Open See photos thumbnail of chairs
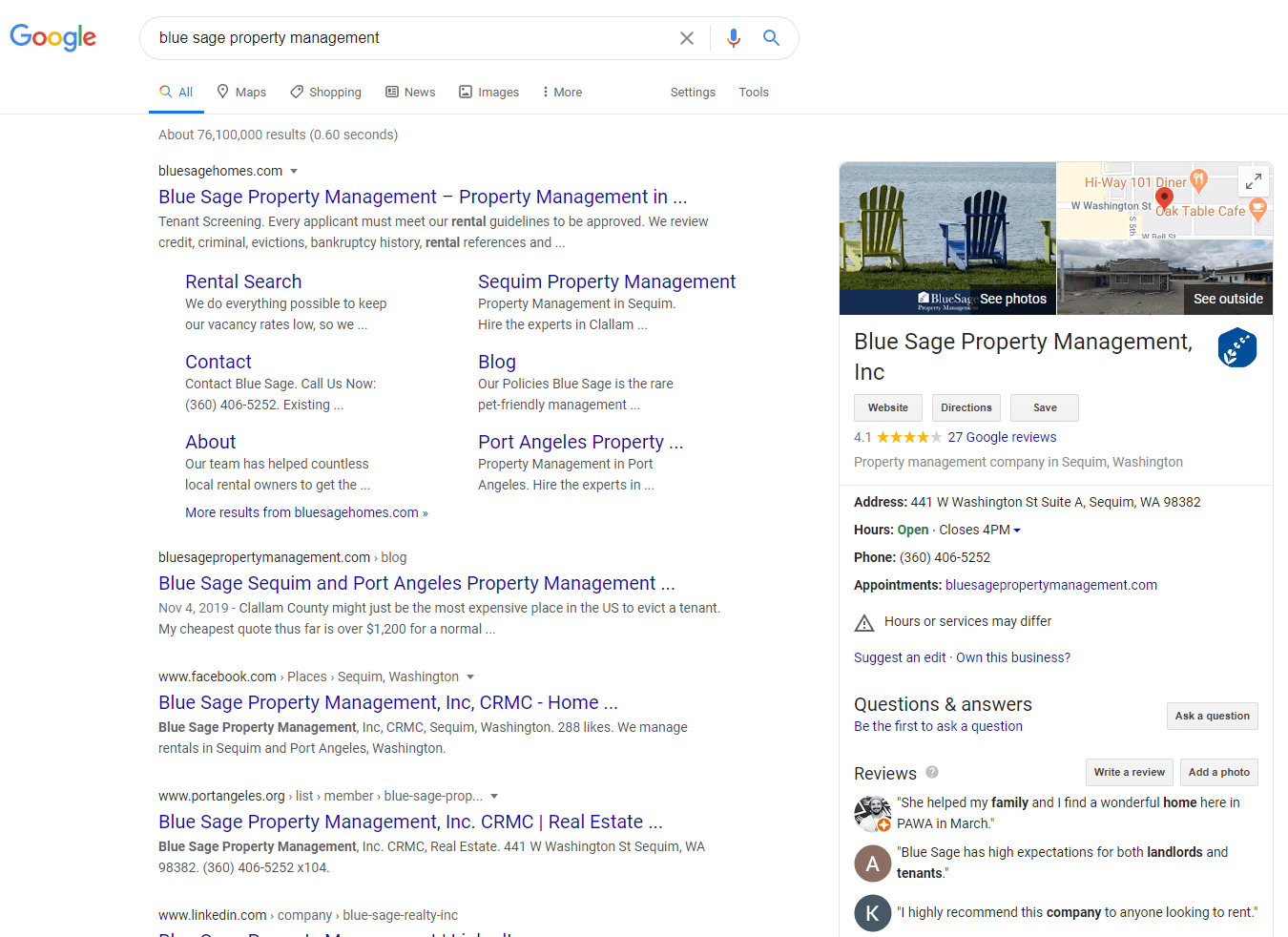This screenshot has height=937, width=1288. click(947, 239)
